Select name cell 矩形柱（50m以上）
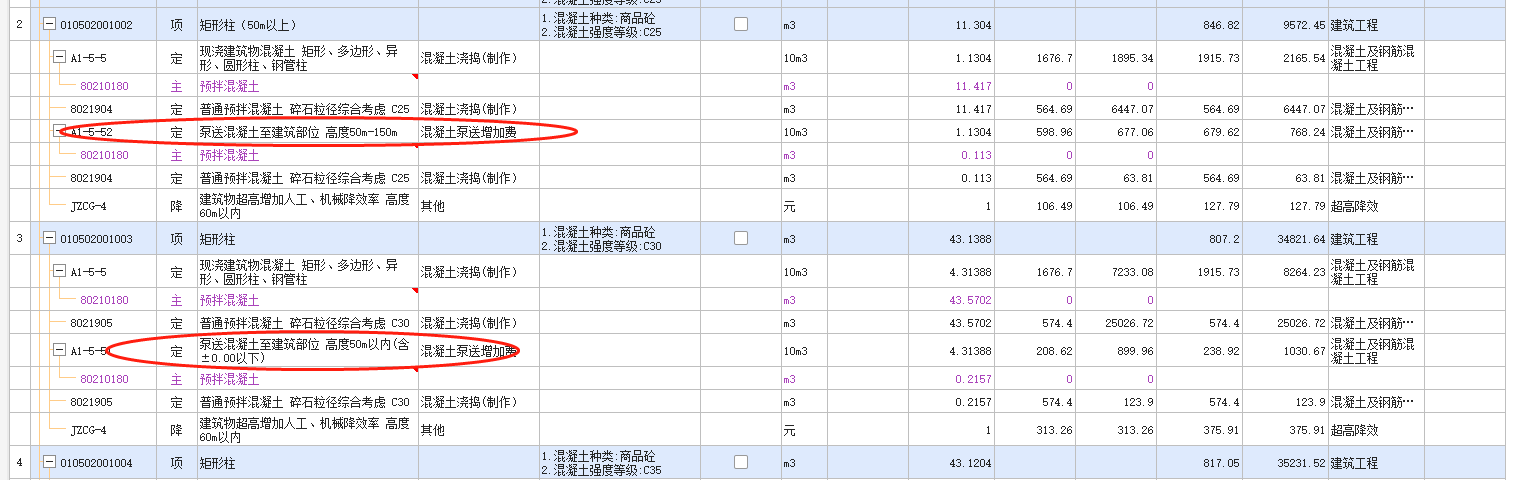The image size is (1531, 480). click(307, 24)
